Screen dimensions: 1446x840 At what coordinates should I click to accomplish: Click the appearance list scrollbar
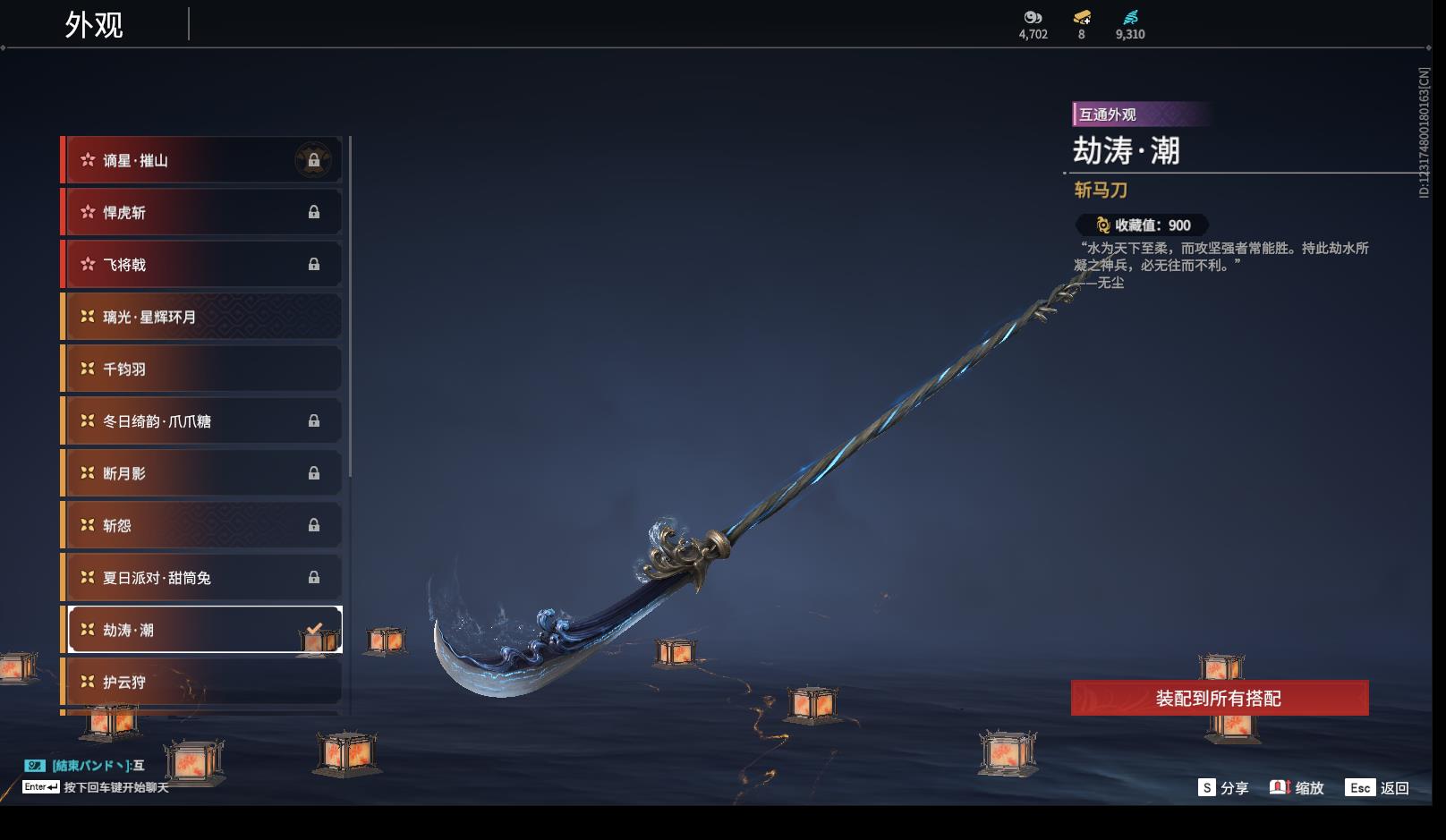(350, 307)
